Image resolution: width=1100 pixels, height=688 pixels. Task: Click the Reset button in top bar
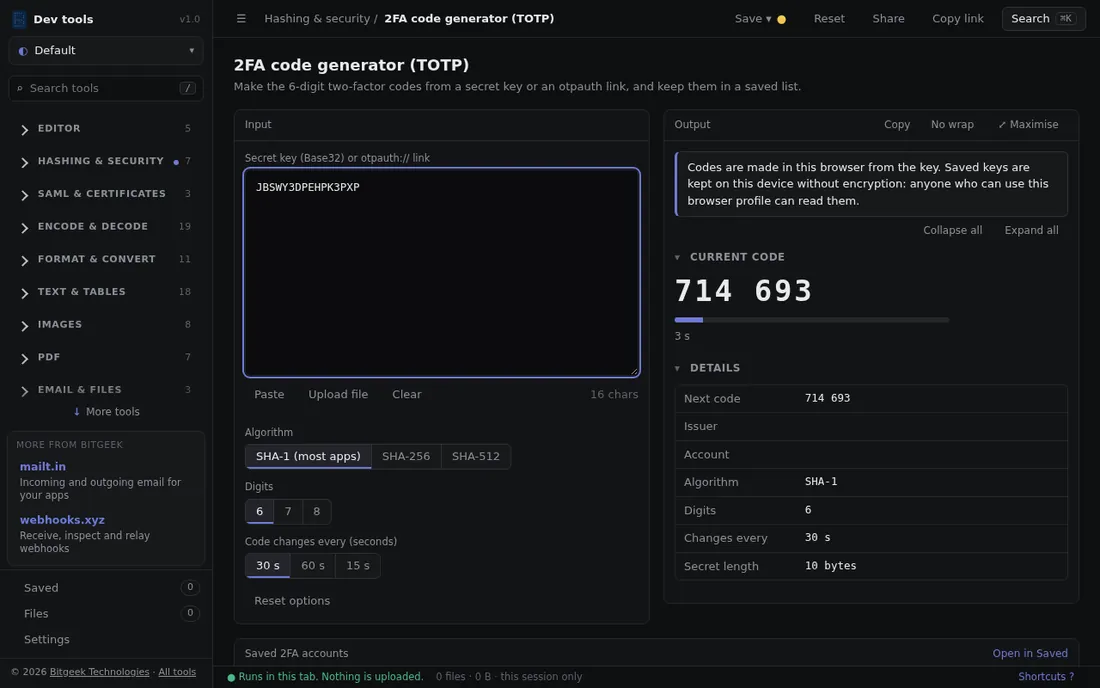pos(829,19)
